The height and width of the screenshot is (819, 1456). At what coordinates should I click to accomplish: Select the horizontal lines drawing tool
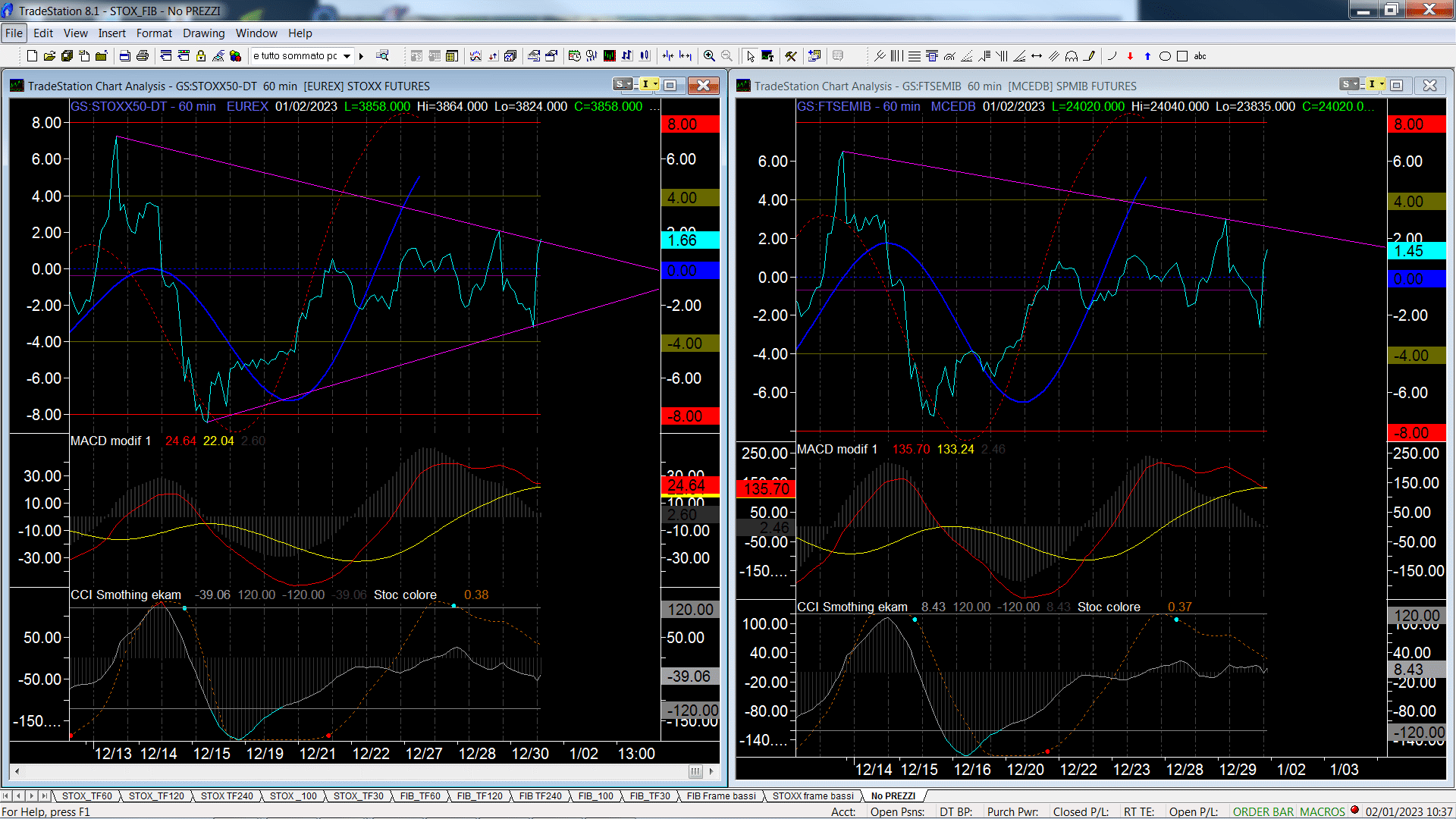pyautogui.click(x=915, y=56)
